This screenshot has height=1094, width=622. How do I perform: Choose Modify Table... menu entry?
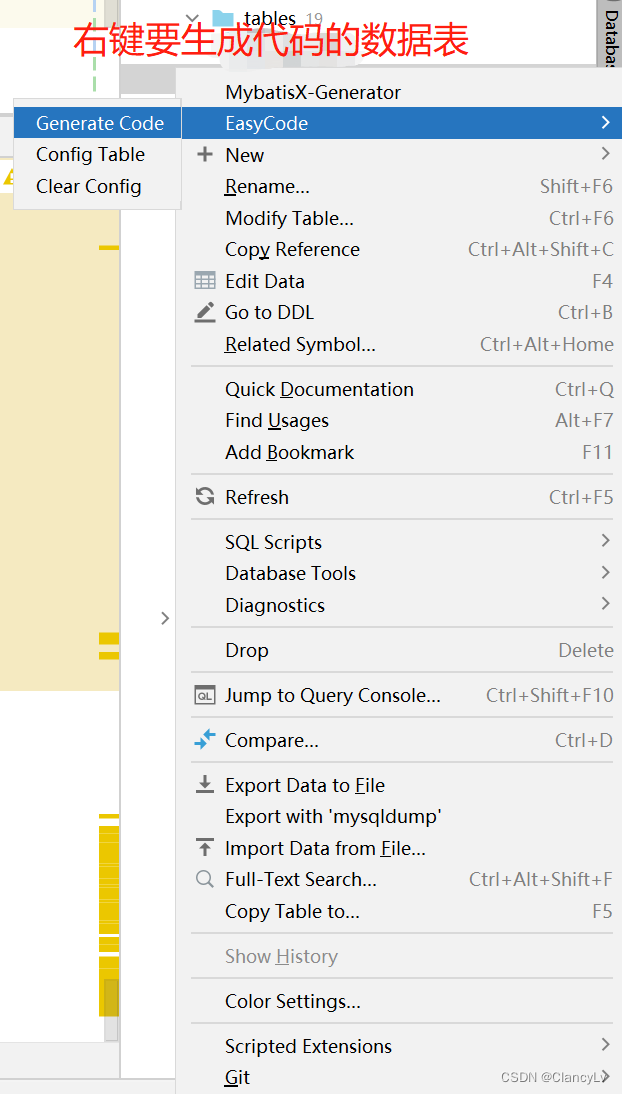coord(401,218)
